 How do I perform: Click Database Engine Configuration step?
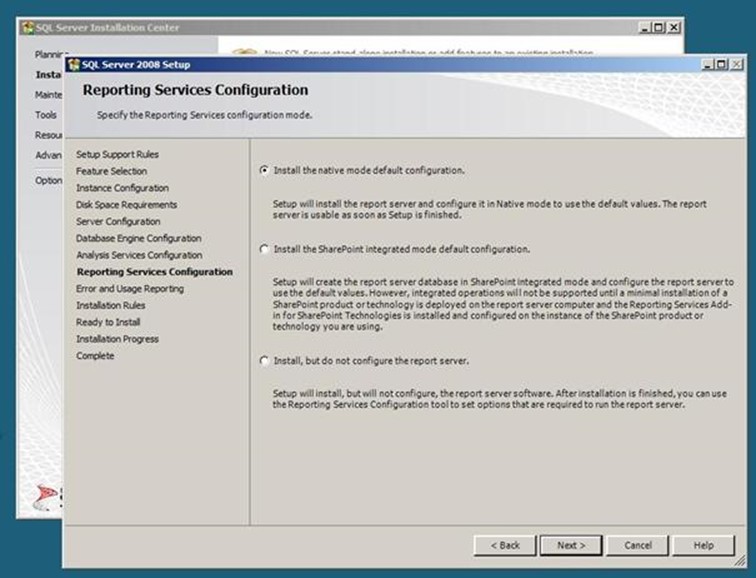pos(139,238)
